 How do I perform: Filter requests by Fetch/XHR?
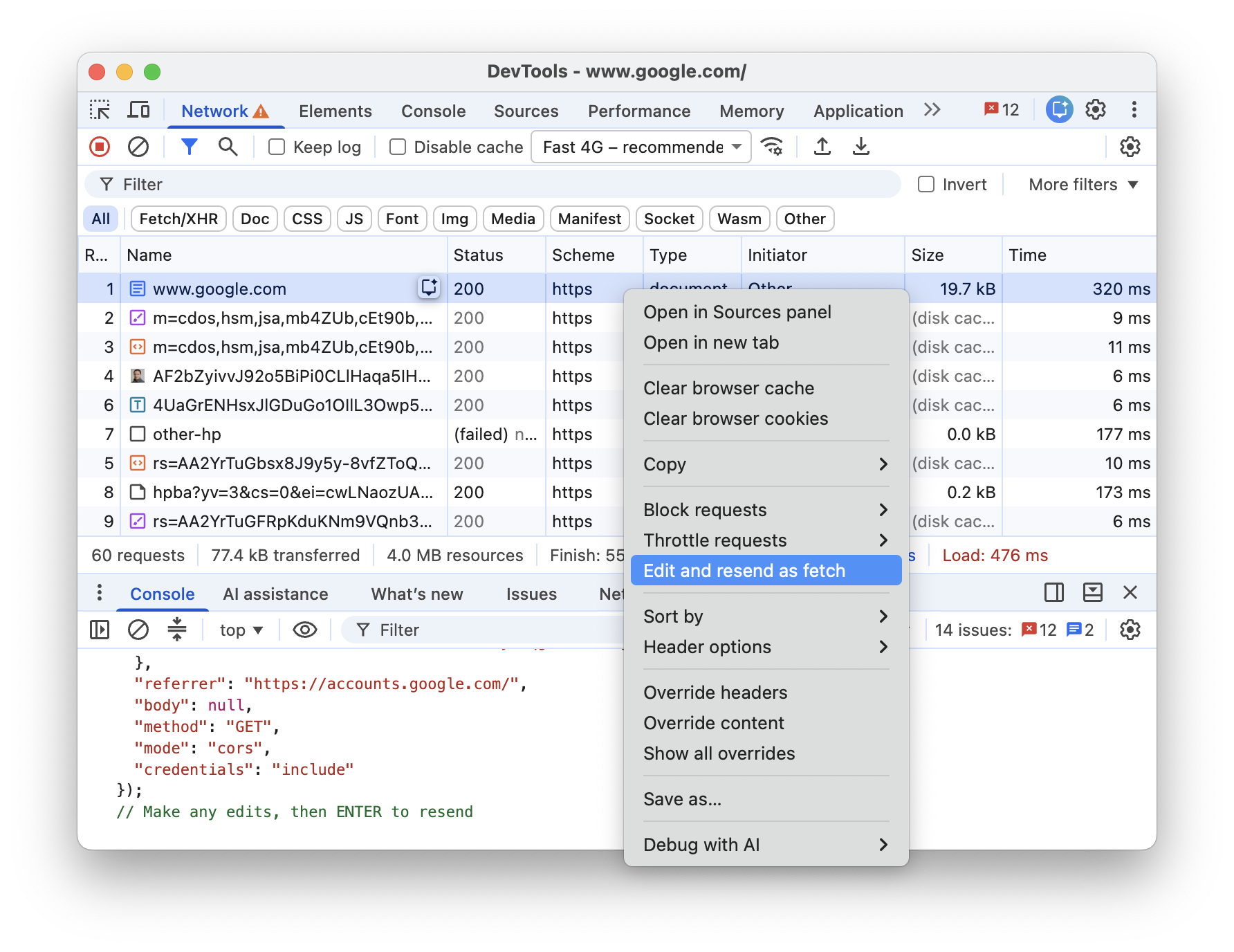click(178, 219)
